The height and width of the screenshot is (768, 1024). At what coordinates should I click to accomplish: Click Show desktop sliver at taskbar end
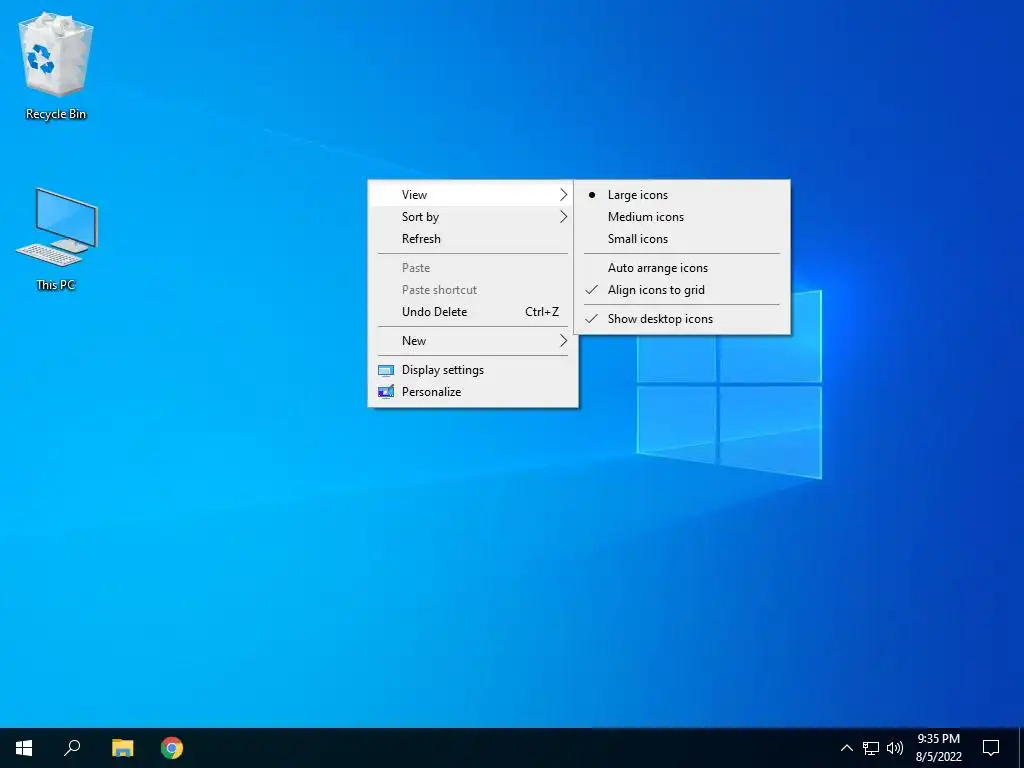tap(1021, 748)
